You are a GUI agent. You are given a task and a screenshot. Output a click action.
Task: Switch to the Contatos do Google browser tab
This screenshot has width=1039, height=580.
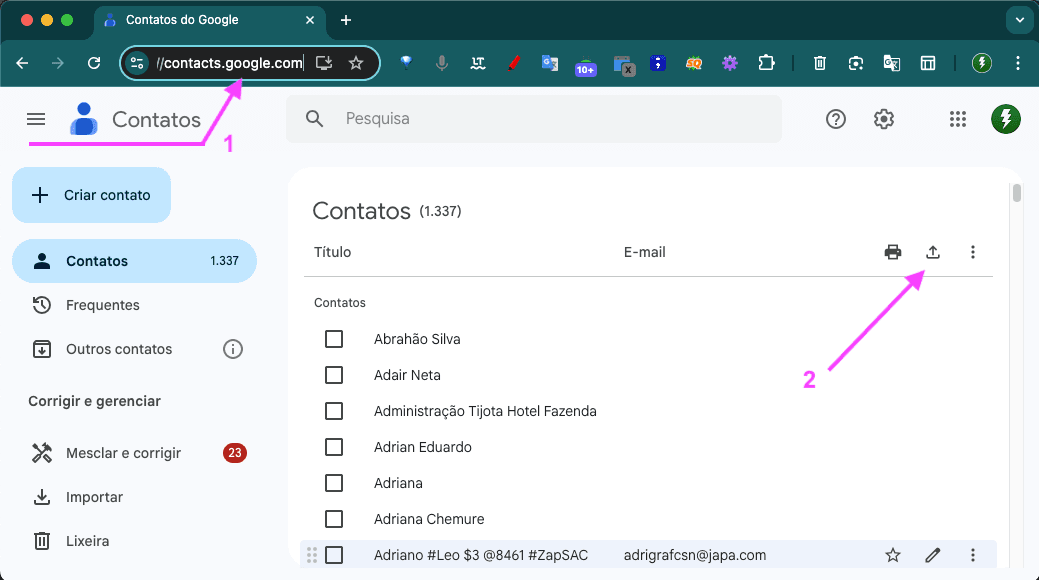182,20
